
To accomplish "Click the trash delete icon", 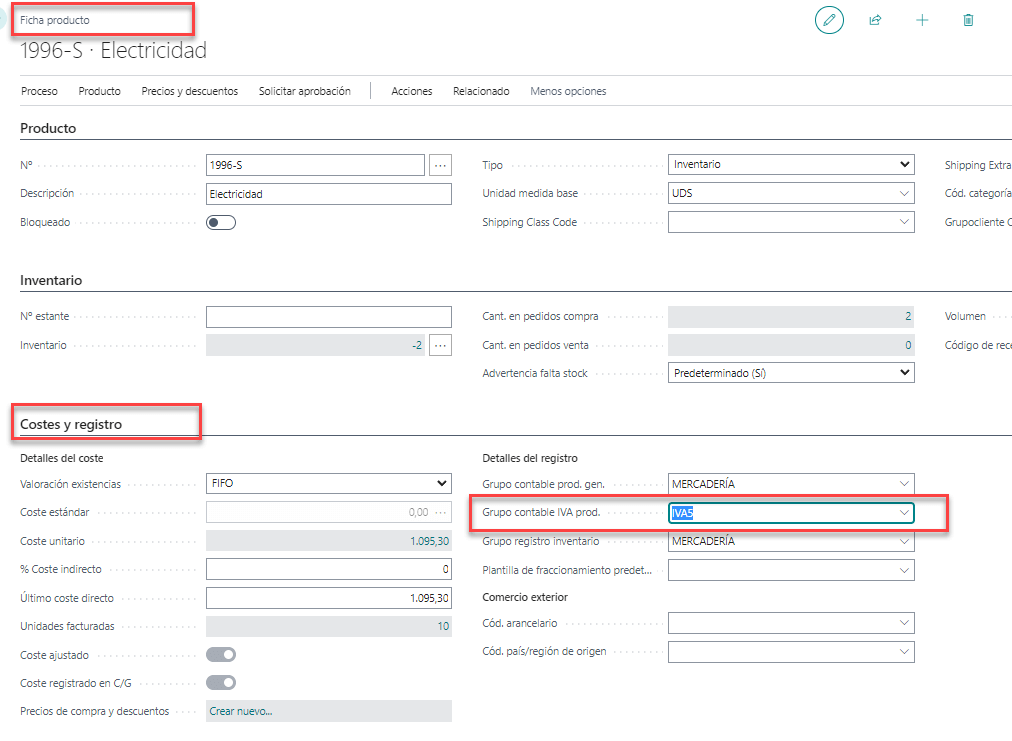I will pos(968,20).
